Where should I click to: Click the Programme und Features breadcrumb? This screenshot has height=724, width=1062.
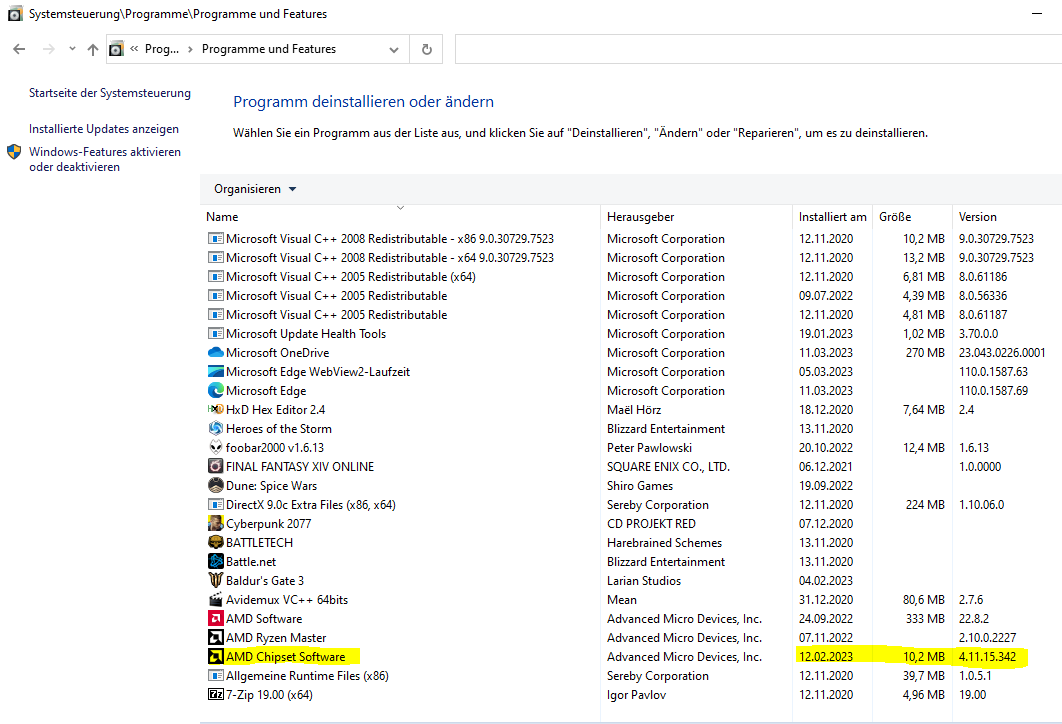pyautogui.click(x=269, y=49)
